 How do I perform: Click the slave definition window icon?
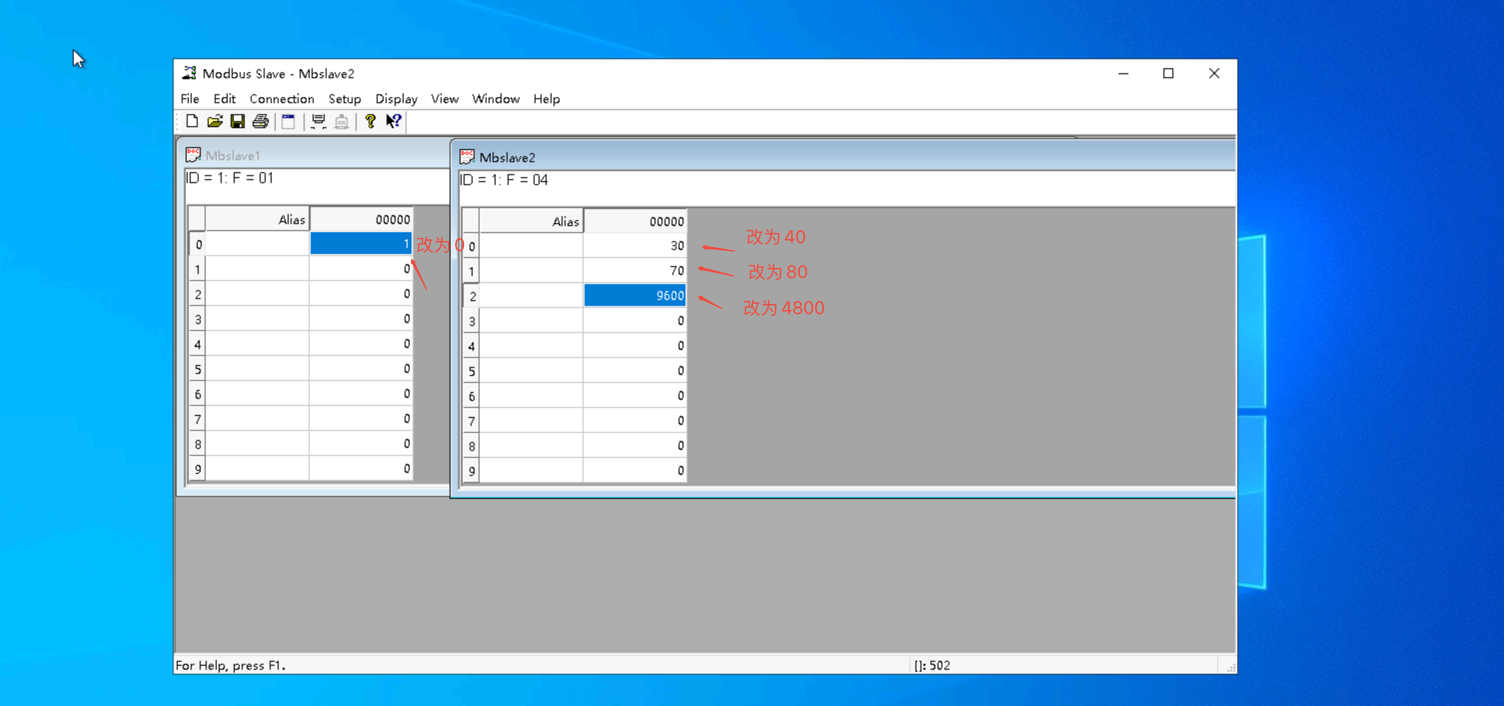point(288,121)
